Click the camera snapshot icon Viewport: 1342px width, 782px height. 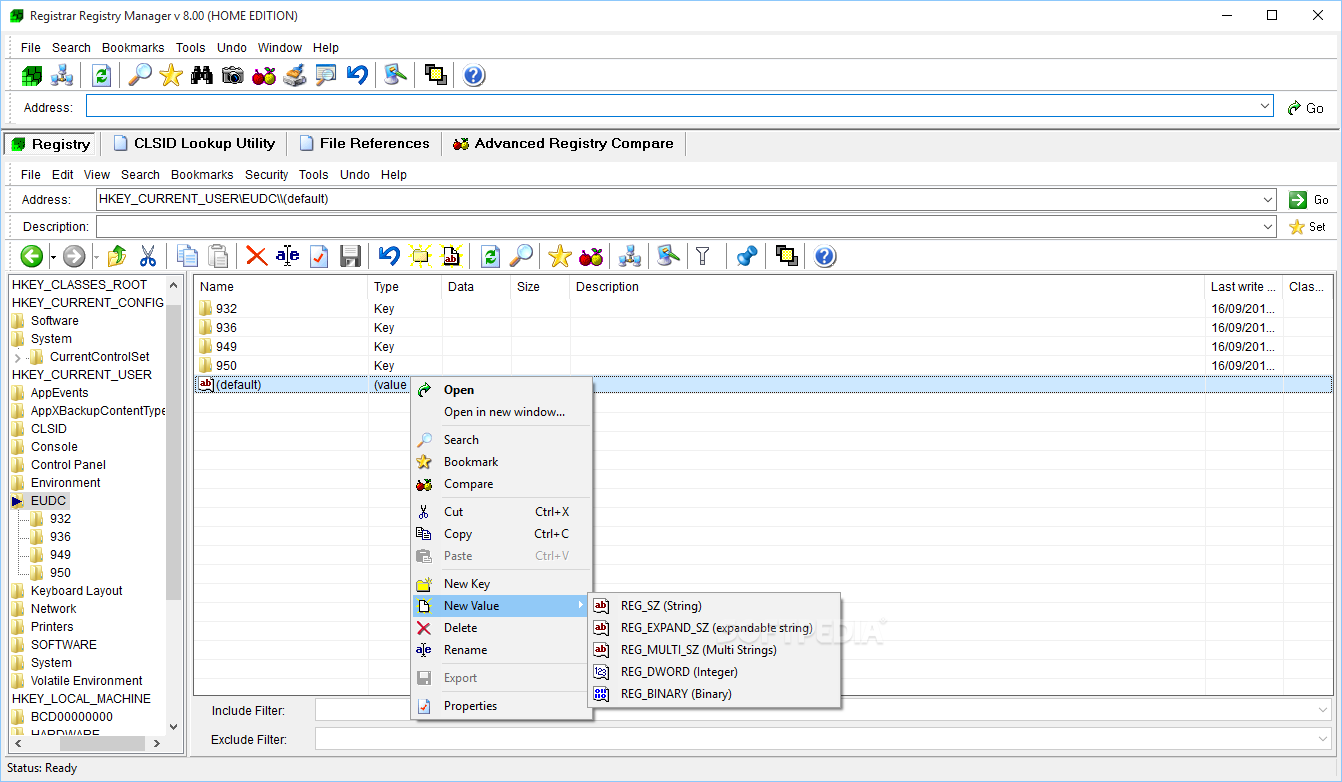(233, 75)
